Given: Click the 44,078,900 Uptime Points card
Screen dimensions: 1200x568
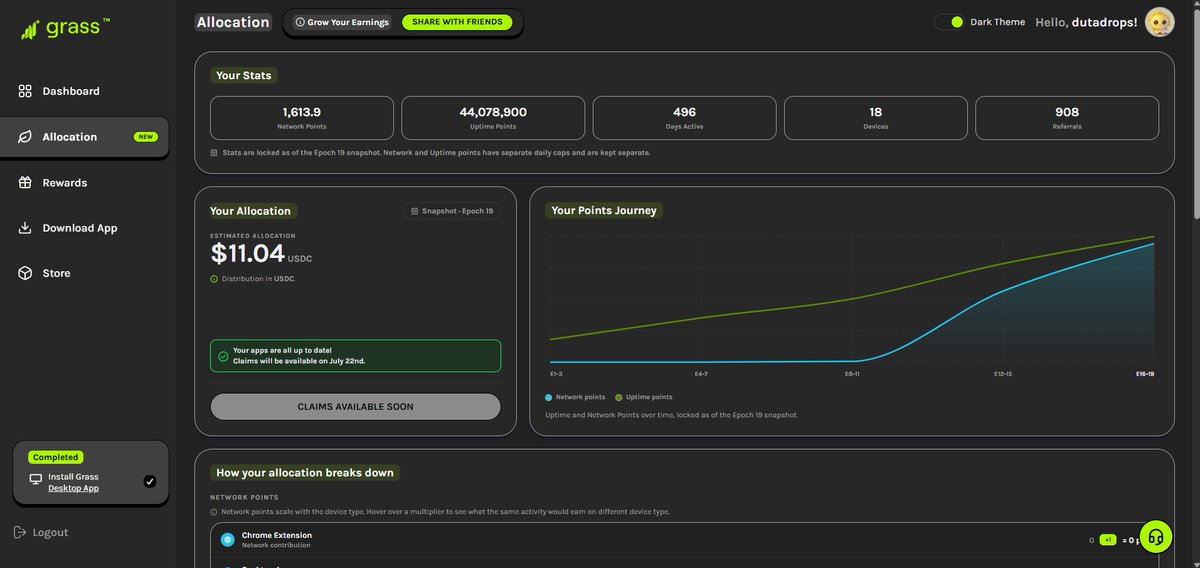Looking at the screenshot, I should point(493,118).
